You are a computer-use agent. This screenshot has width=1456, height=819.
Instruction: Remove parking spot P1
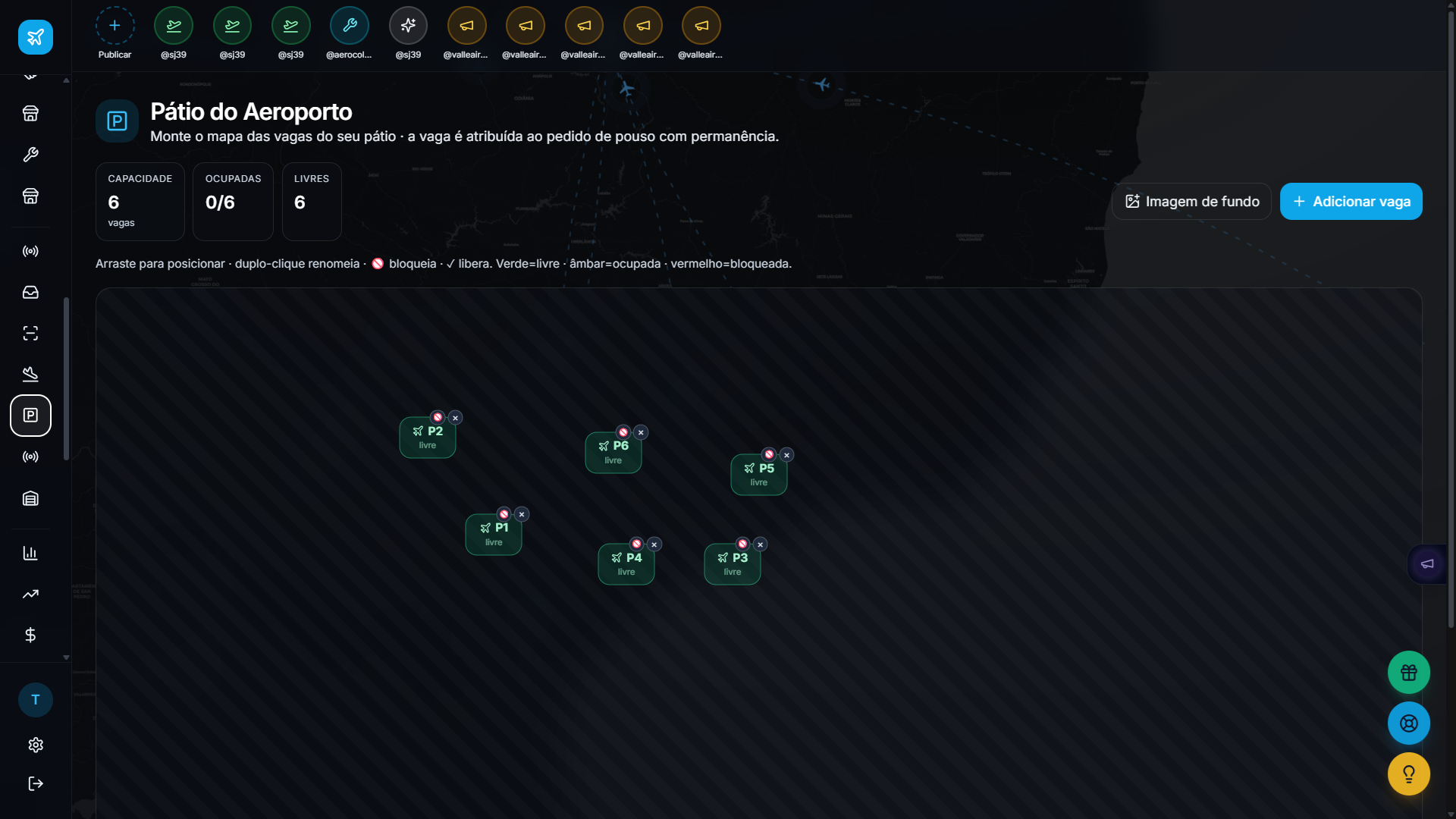[522, 514]
